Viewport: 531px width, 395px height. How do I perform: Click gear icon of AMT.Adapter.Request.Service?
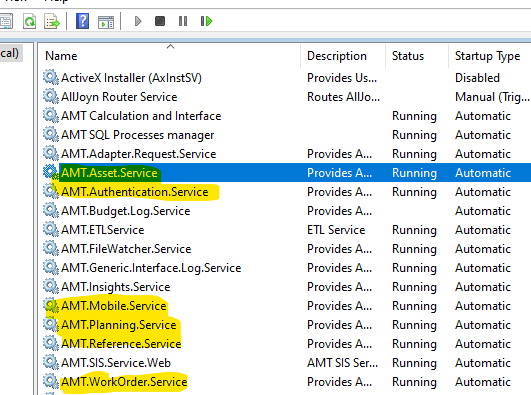51,153
